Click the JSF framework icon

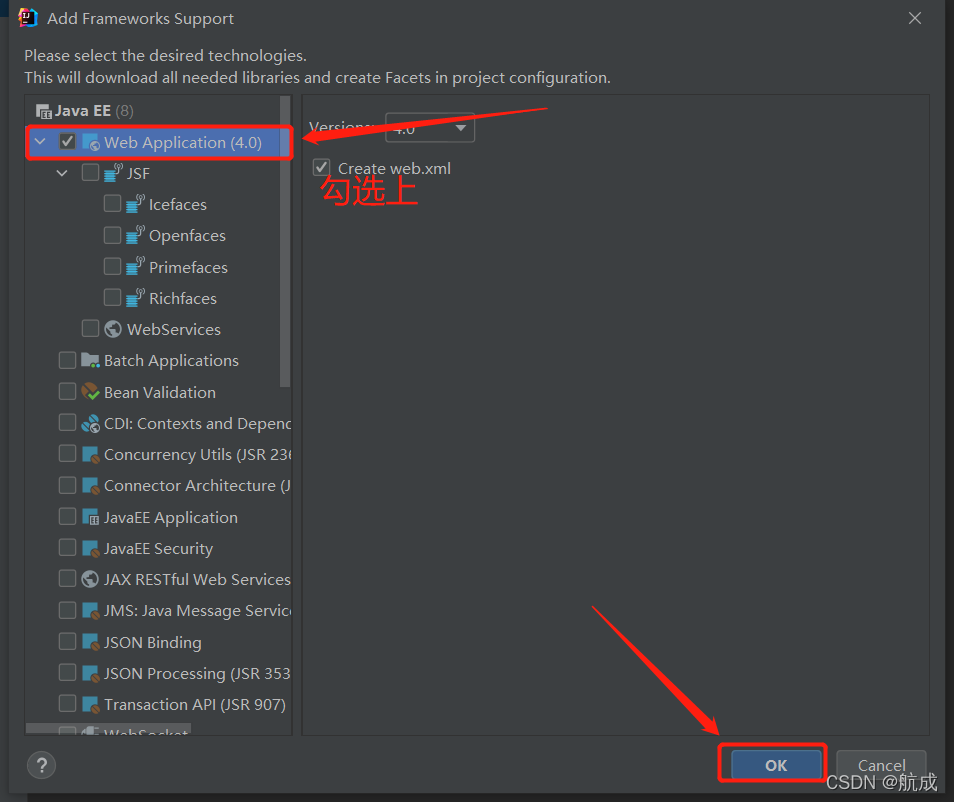coord(113,173)
